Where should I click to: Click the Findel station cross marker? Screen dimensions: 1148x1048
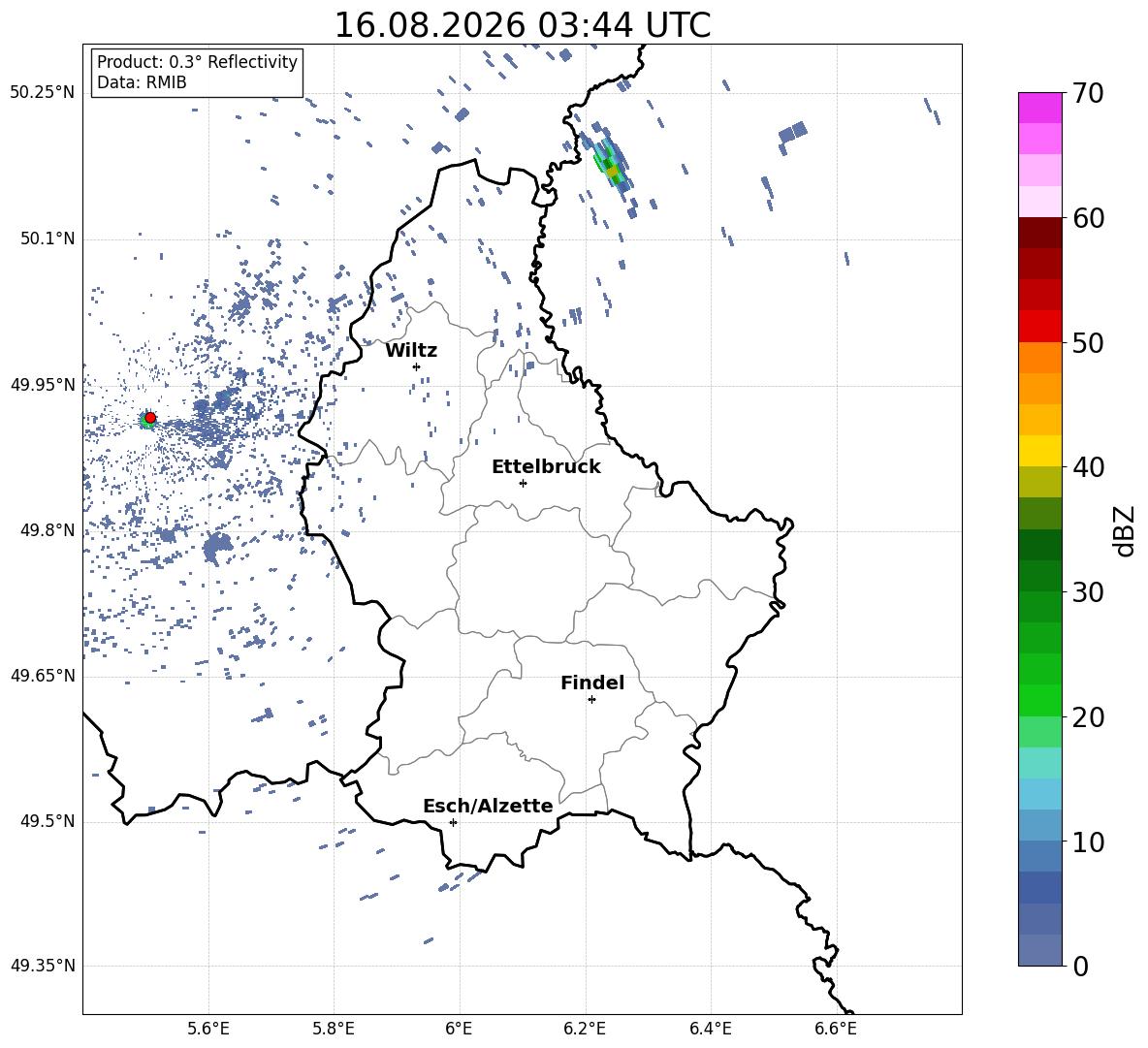point(591,700)
